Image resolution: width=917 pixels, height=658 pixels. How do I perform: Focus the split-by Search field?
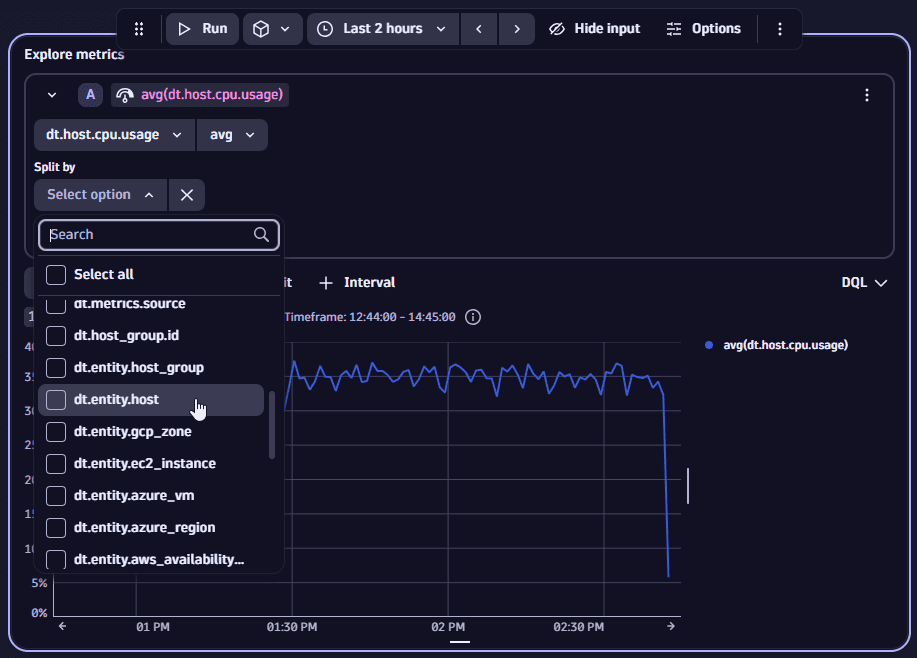click(158, 235)
